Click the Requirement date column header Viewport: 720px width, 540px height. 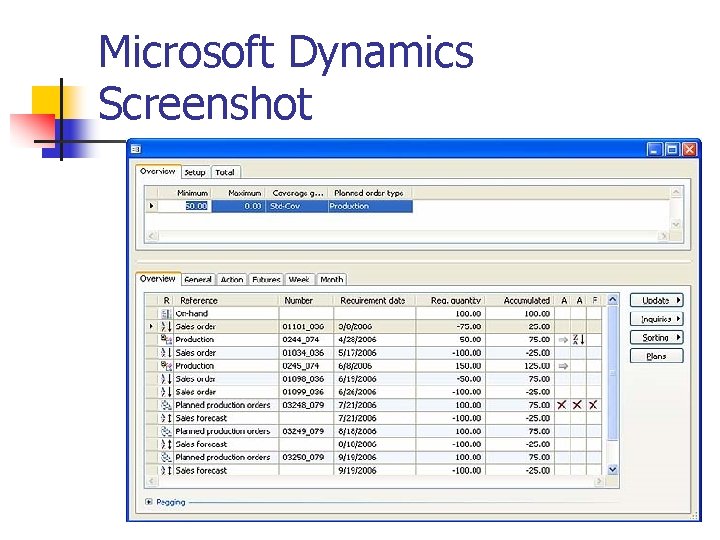(x=375, y=300)
